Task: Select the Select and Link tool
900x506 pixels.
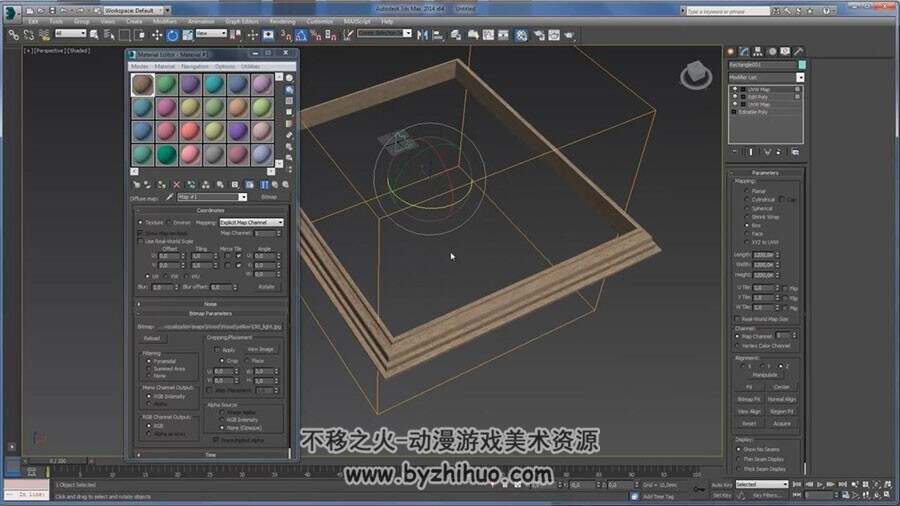Action: [13, 35]
